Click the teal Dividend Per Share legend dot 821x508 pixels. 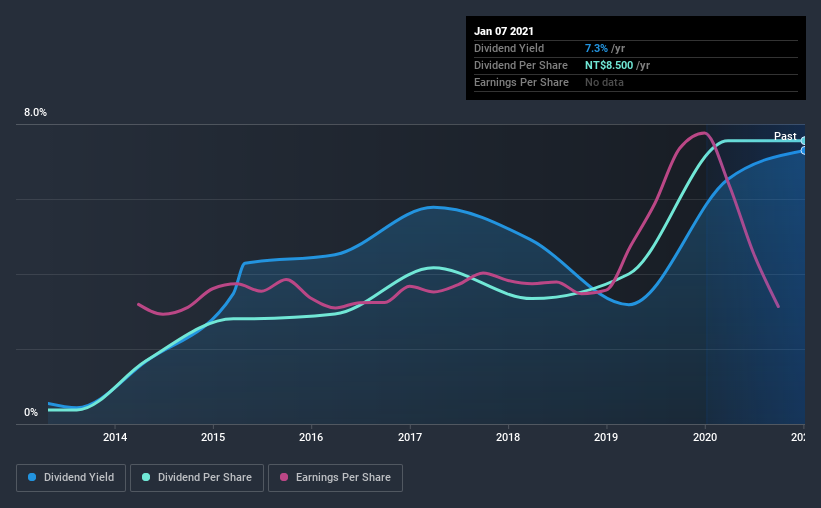(146, 477)
